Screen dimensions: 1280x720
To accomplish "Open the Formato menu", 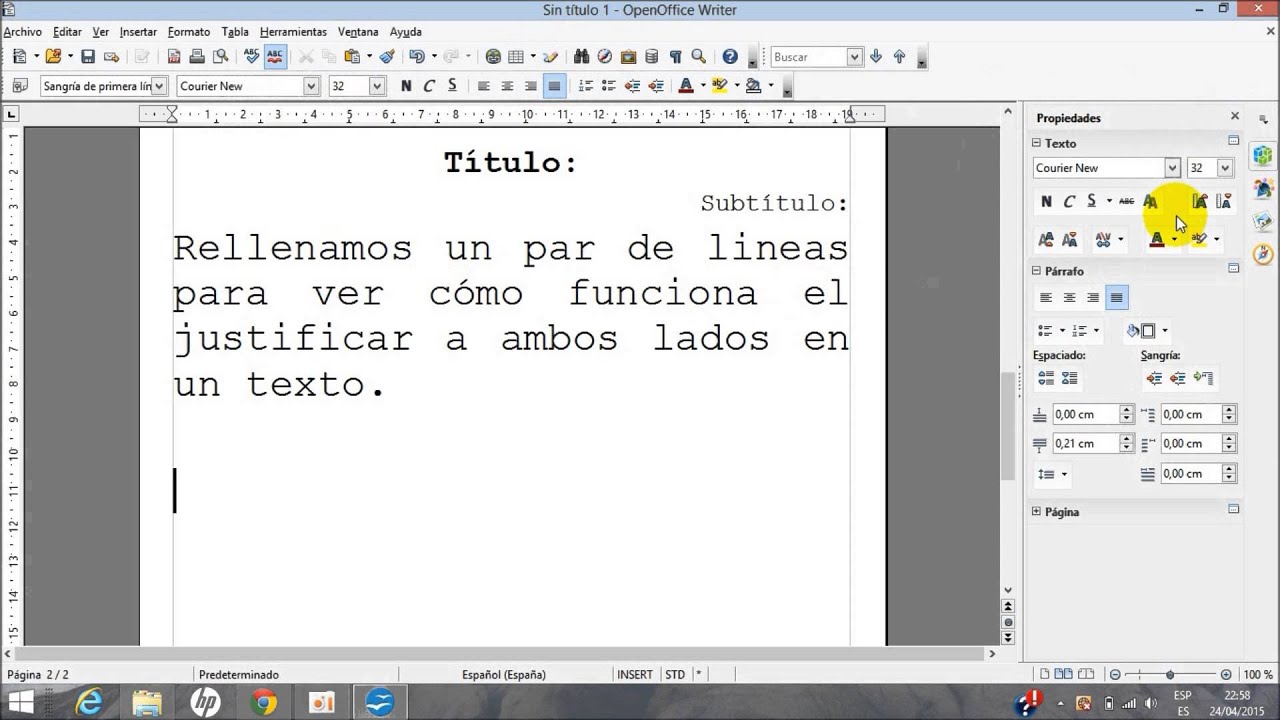I will tap(189, 32).
